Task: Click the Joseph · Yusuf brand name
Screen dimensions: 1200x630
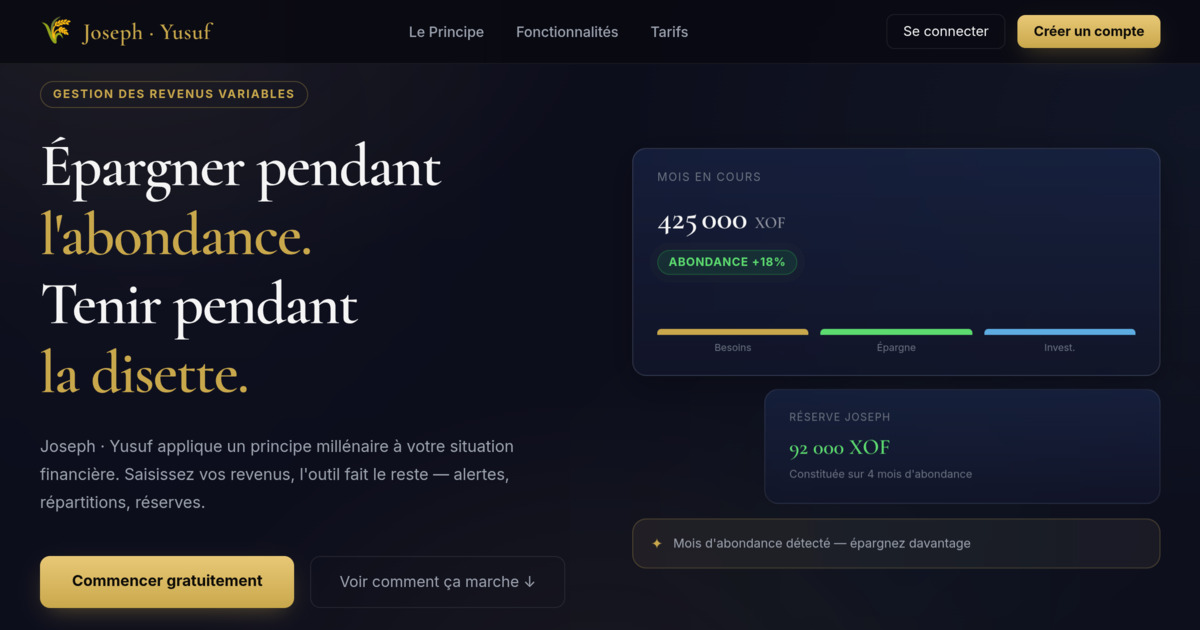Action: (147, 32)
